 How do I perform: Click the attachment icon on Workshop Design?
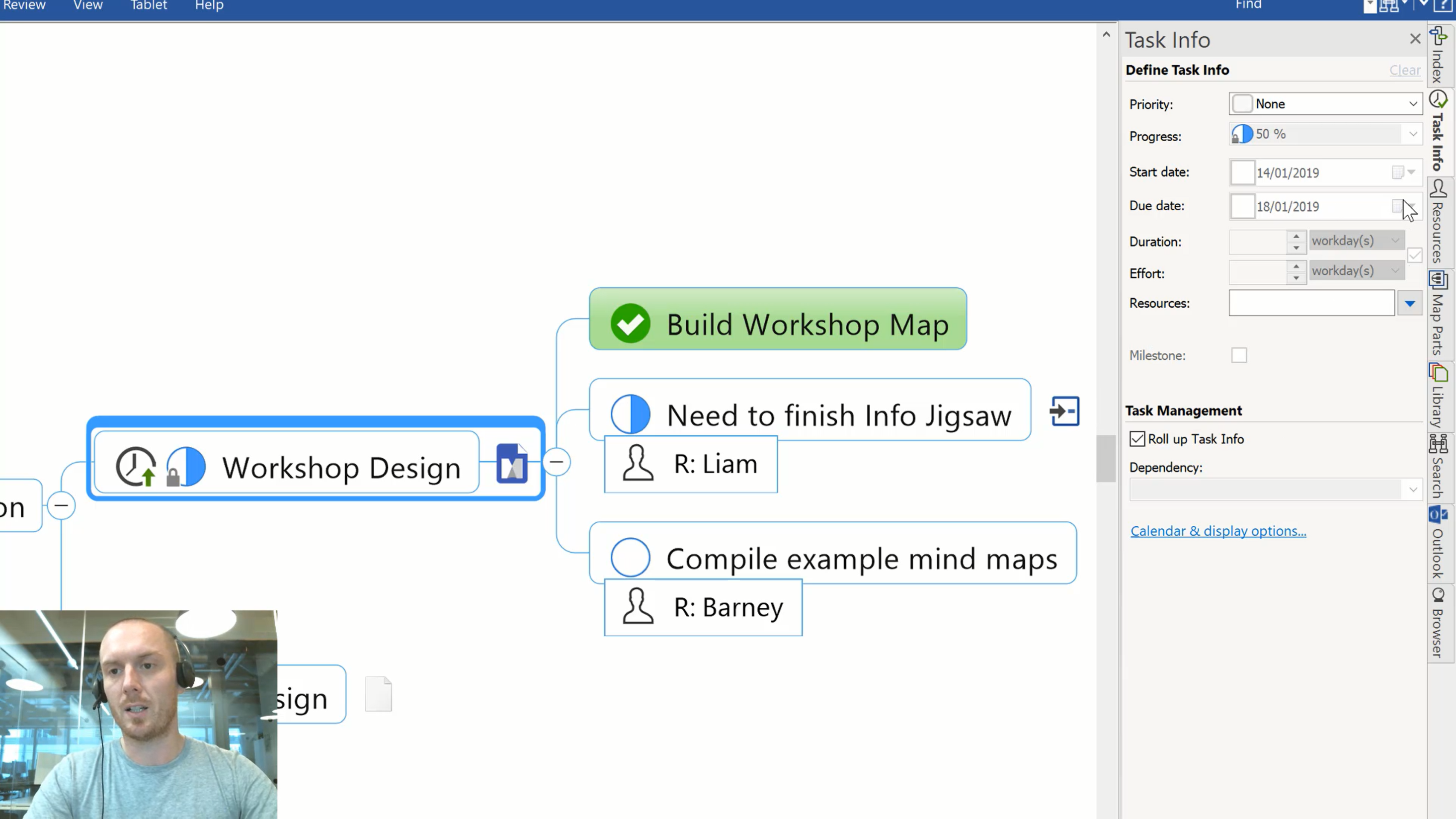pos(512,464)
